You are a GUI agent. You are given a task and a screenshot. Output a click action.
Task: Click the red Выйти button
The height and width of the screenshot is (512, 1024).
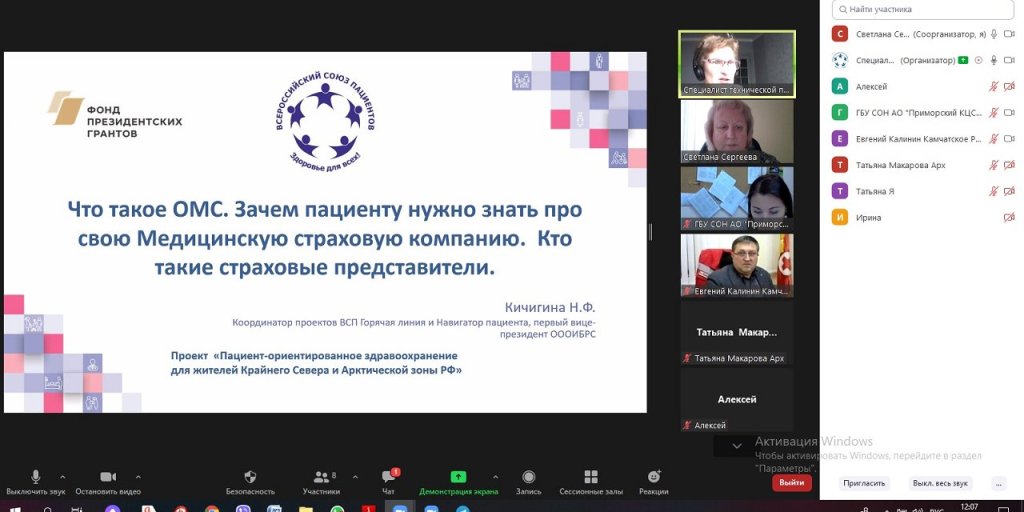(x=791, y=482)
